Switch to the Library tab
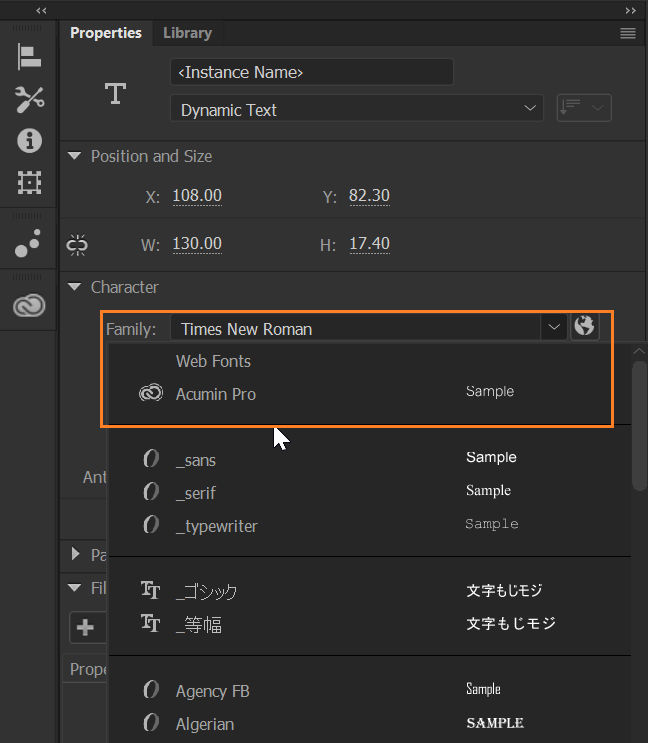 [x=188, y=33]
